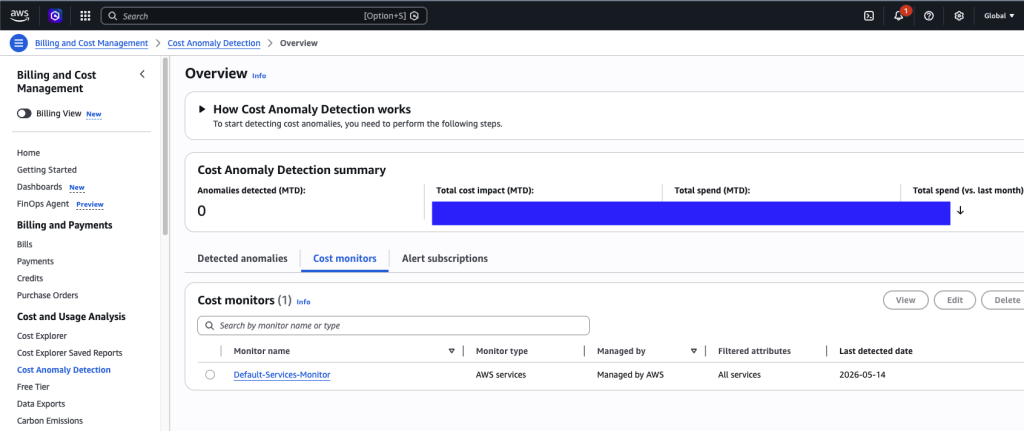
Task: Open the help question mark icon
Action: [929, 16]
